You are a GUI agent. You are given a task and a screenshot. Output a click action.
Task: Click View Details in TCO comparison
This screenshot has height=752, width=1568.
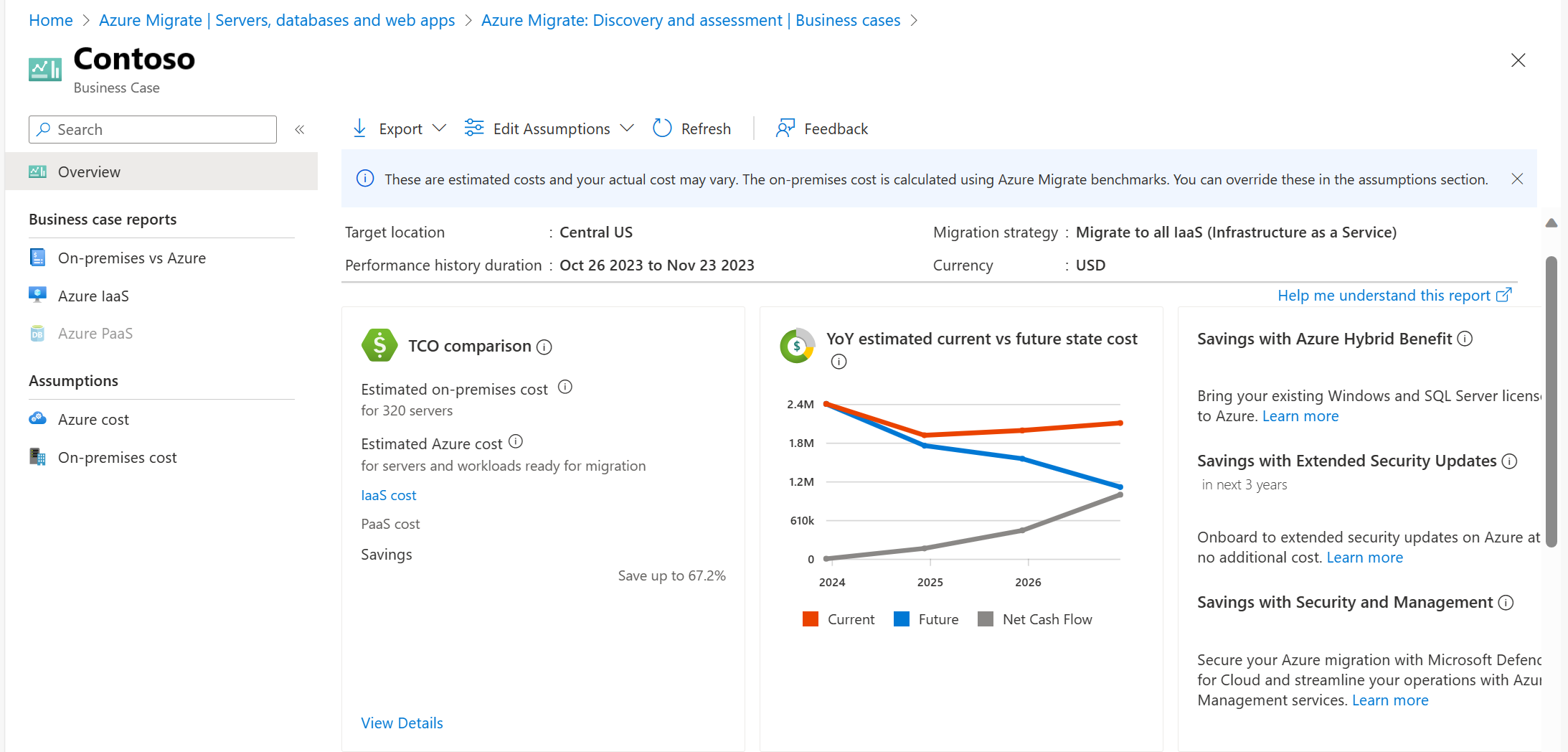pyautogui.click(x=402, y=723)
